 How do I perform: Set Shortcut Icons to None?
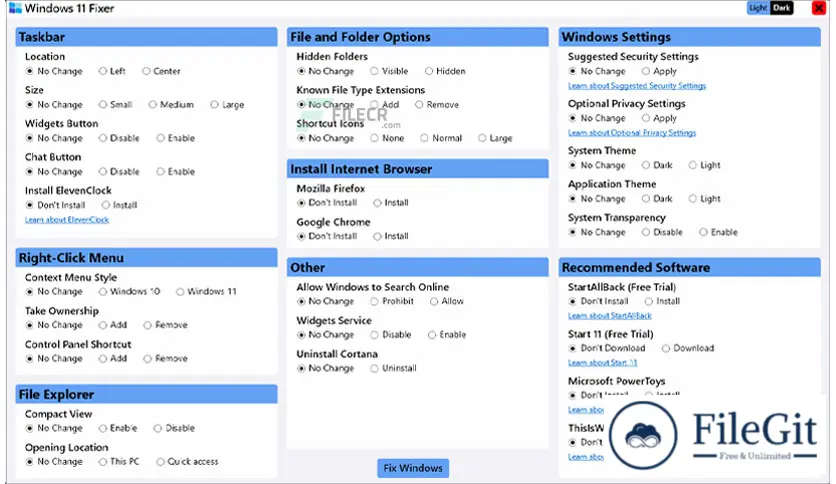click(387, 138)
